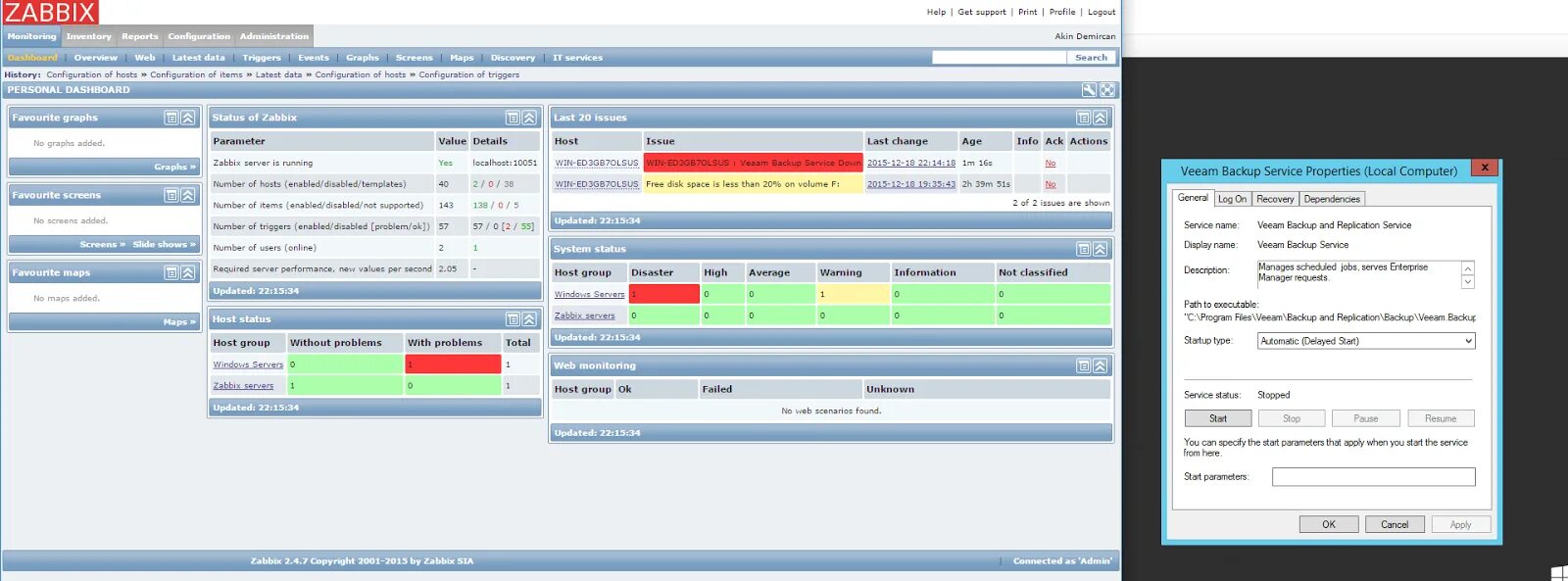Click Windows Servers in System status
Viewport: 1568px width, 581px height.
coord(589,294)
